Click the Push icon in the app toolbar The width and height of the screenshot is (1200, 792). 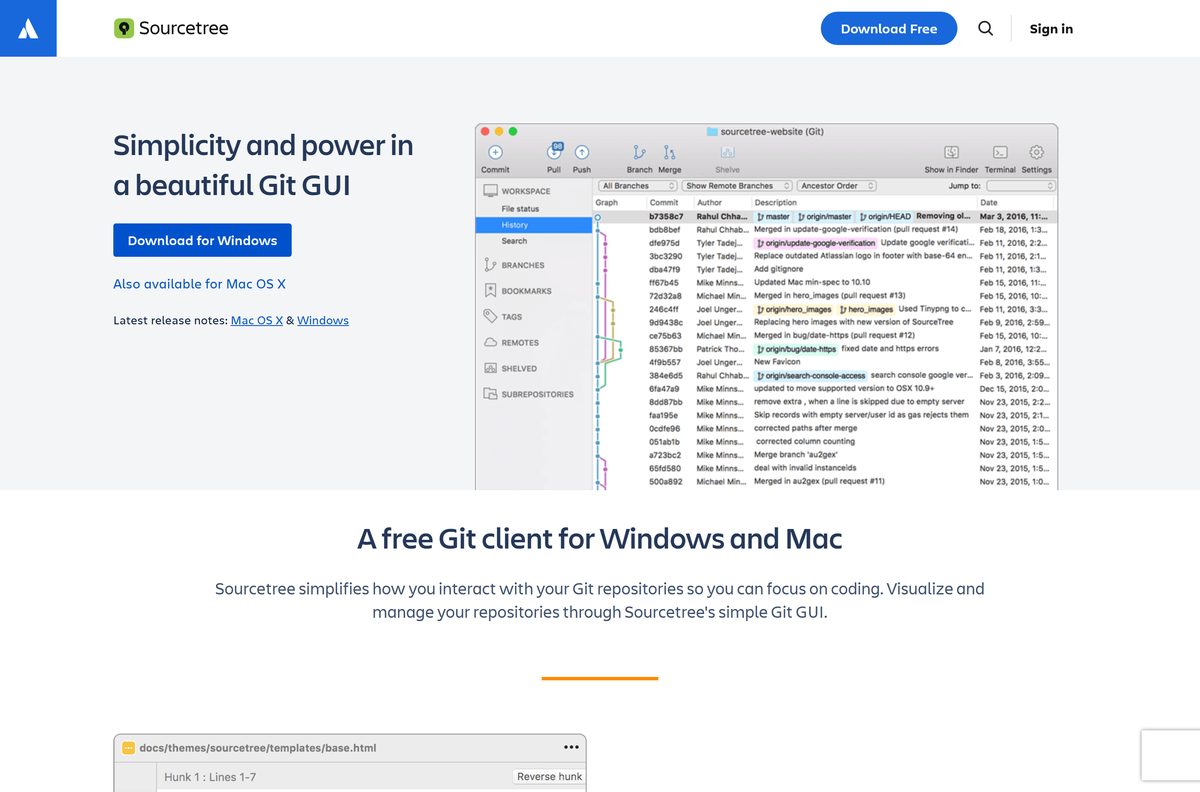(x=582, y=152)
